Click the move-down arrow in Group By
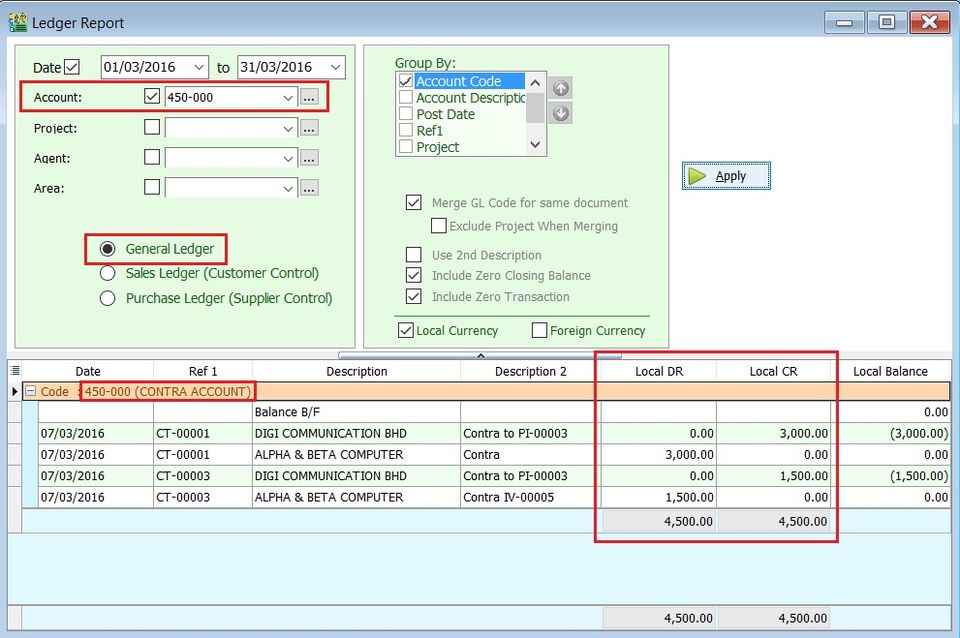Screen dimensions: 960x638 click(x=560, y=112)
